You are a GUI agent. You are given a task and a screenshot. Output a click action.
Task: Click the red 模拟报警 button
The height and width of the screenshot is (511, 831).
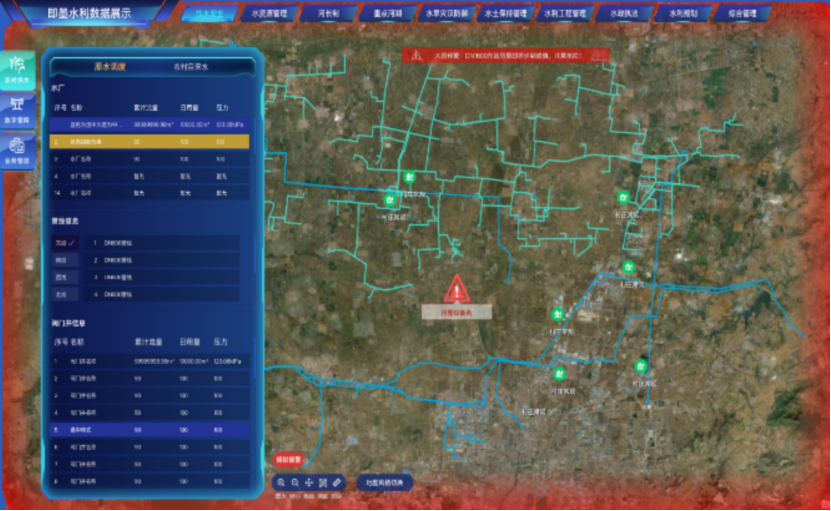click(x=288, y=460)
